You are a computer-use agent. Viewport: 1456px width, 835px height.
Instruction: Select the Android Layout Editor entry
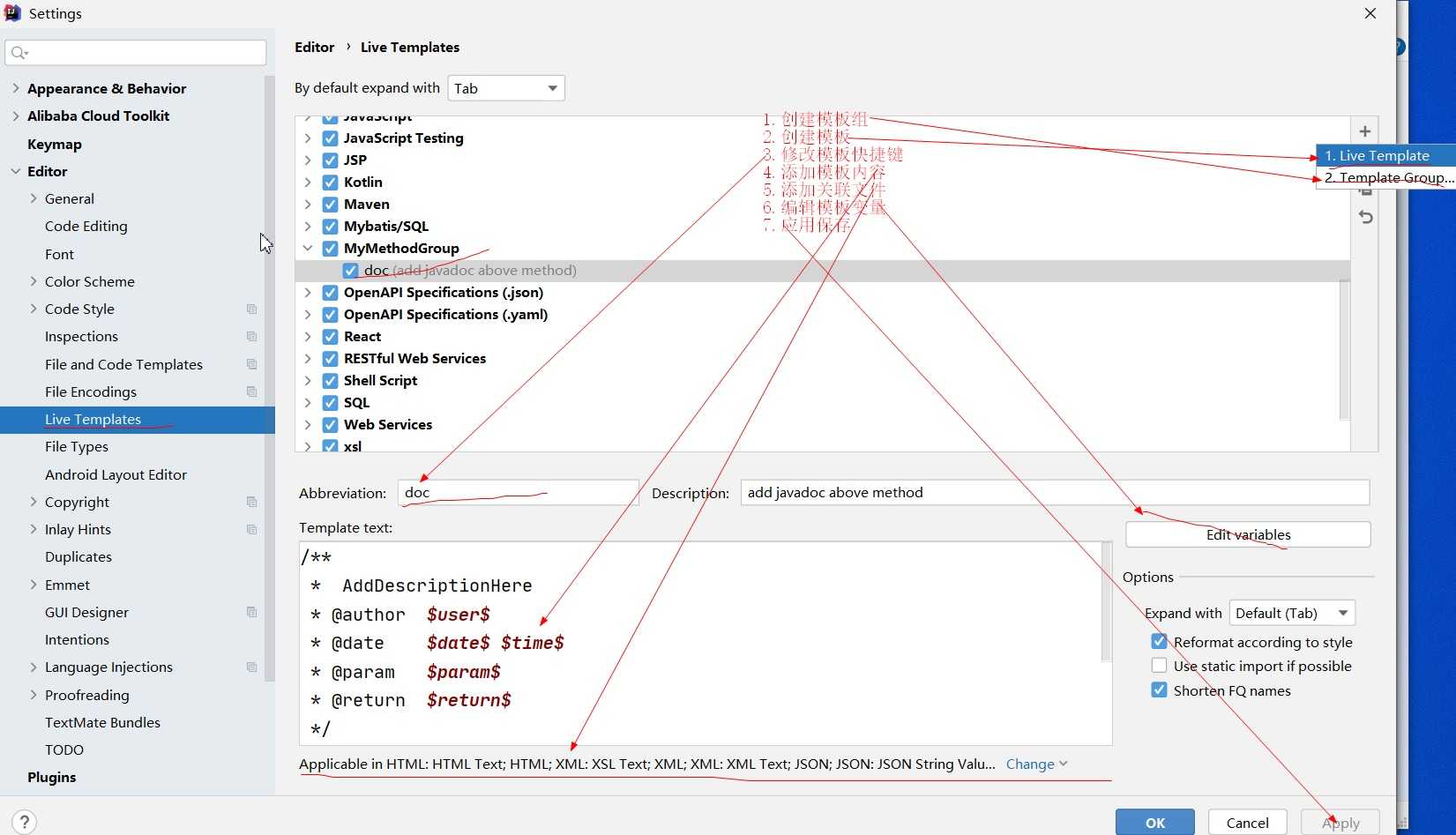pos(116,474)
